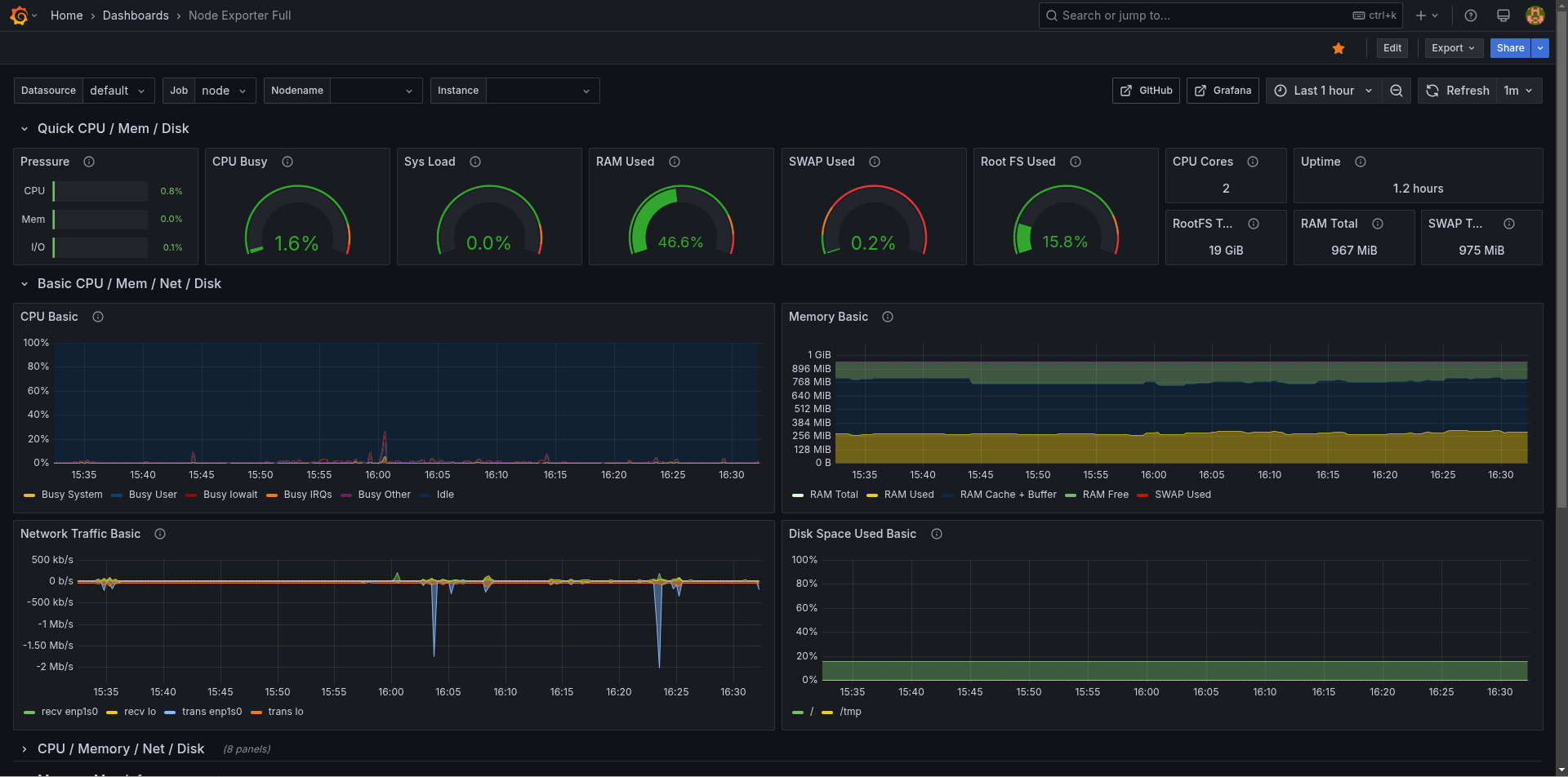Click the Grafana logo icon

click(x=19, y=16)
